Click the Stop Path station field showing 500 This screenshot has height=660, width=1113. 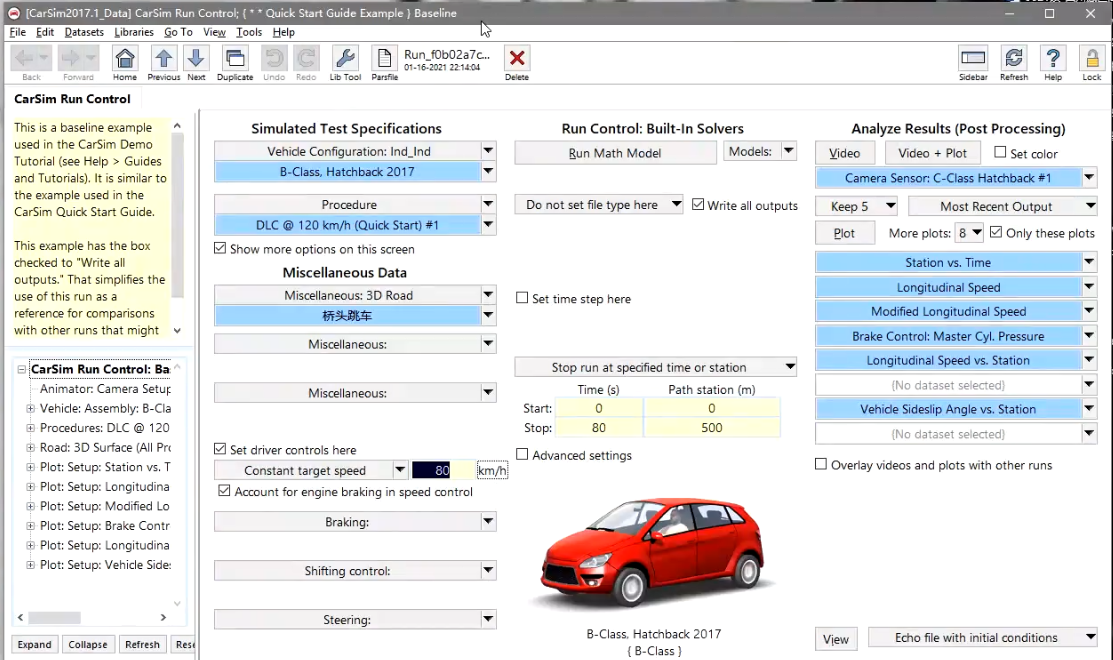click(711, 427)
